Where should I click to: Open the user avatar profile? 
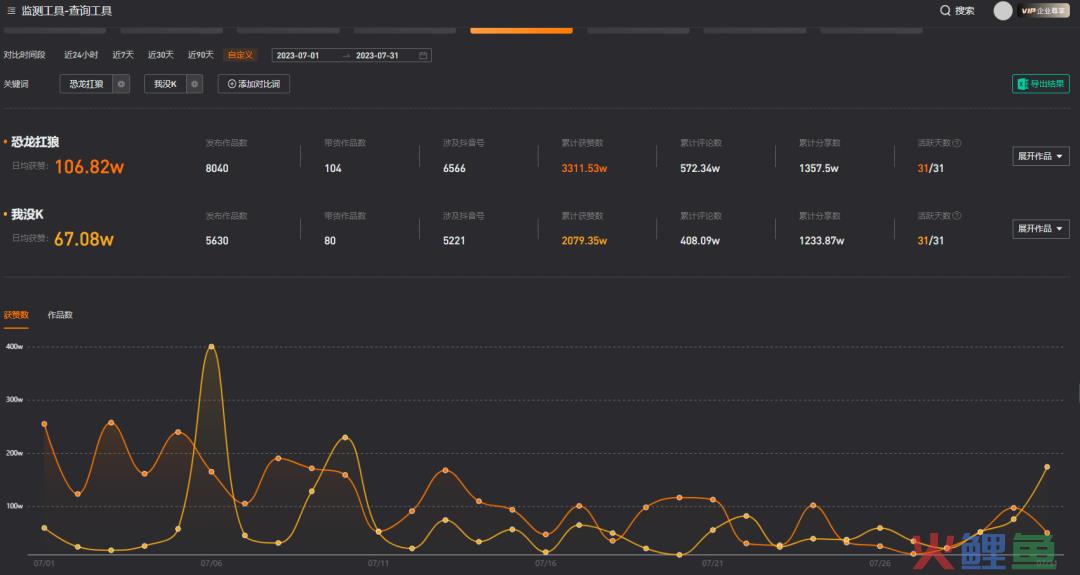[x=1003, y=10]
